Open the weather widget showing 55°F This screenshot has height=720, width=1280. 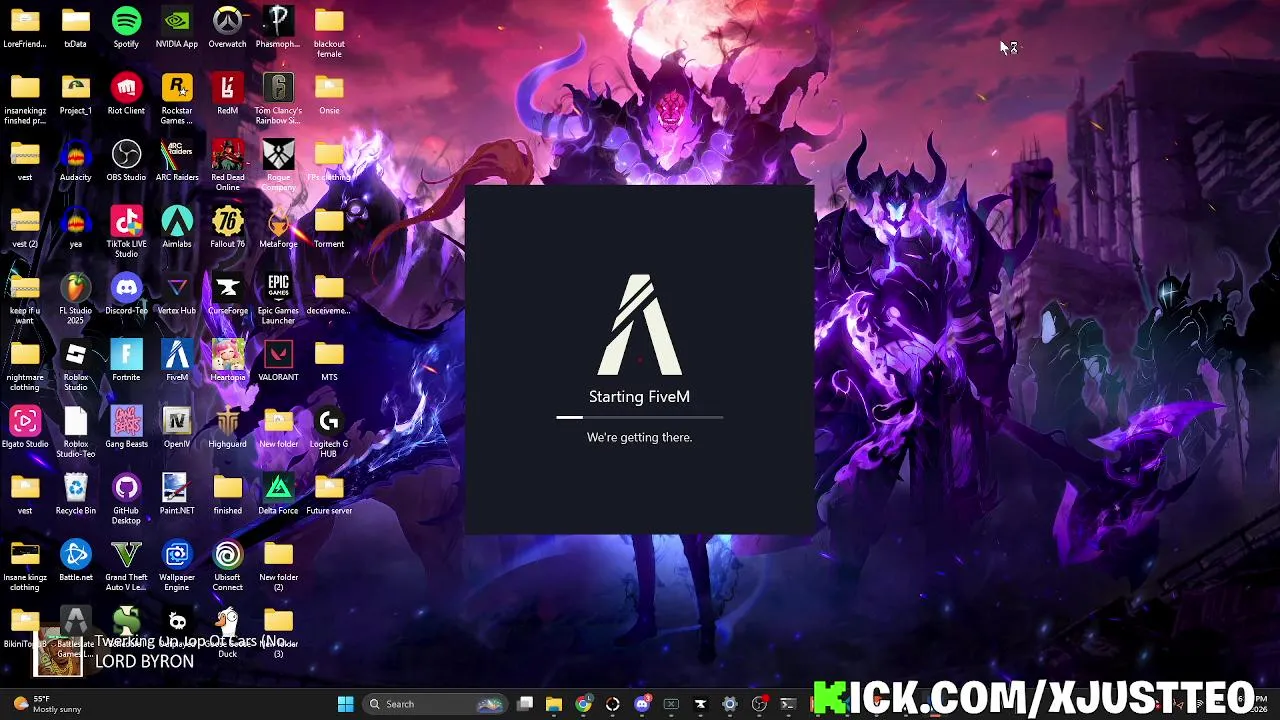pyautogui.click(x=45, y=704)
